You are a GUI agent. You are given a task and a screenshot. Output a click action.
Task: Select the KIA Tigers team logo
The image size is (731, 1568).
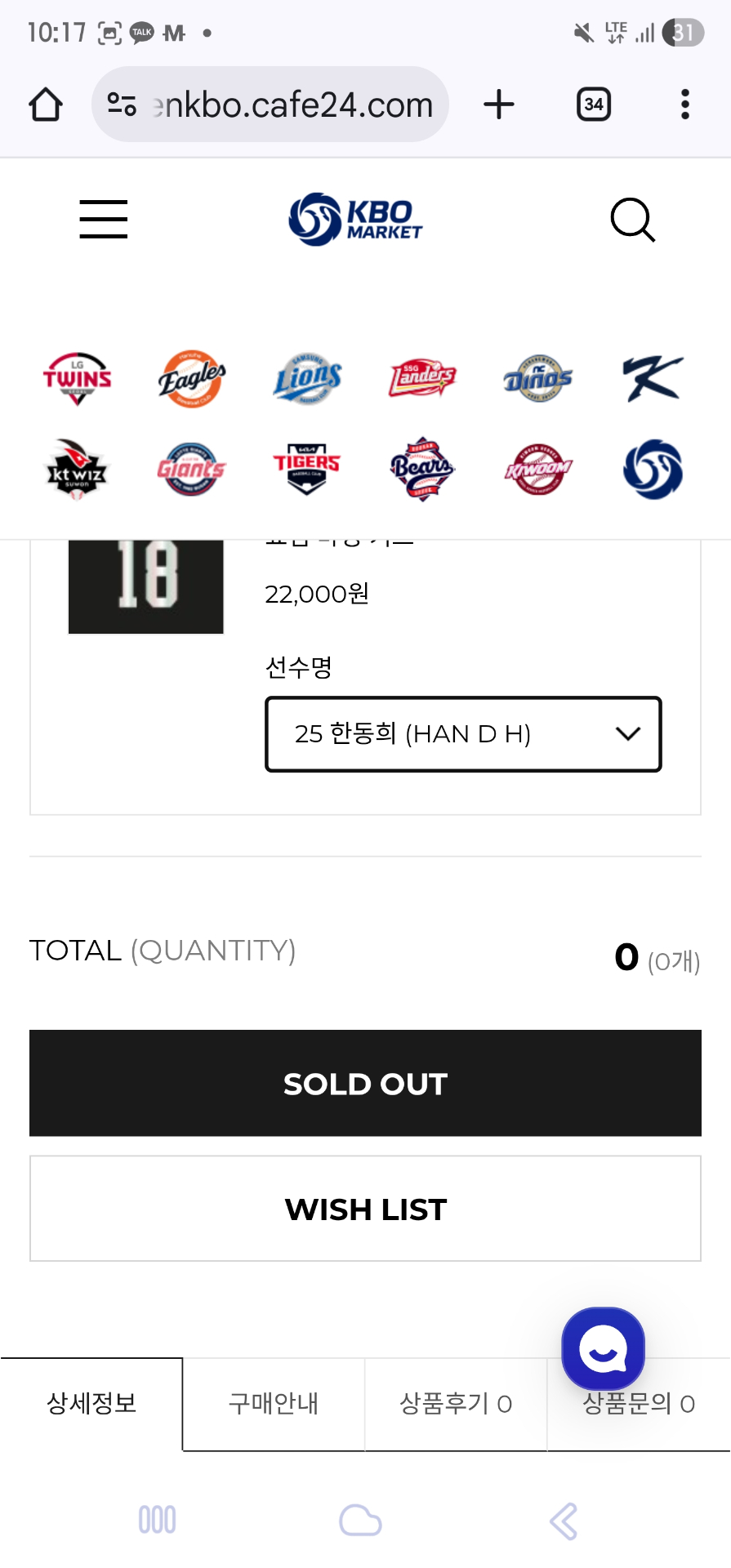coord(307,469)
